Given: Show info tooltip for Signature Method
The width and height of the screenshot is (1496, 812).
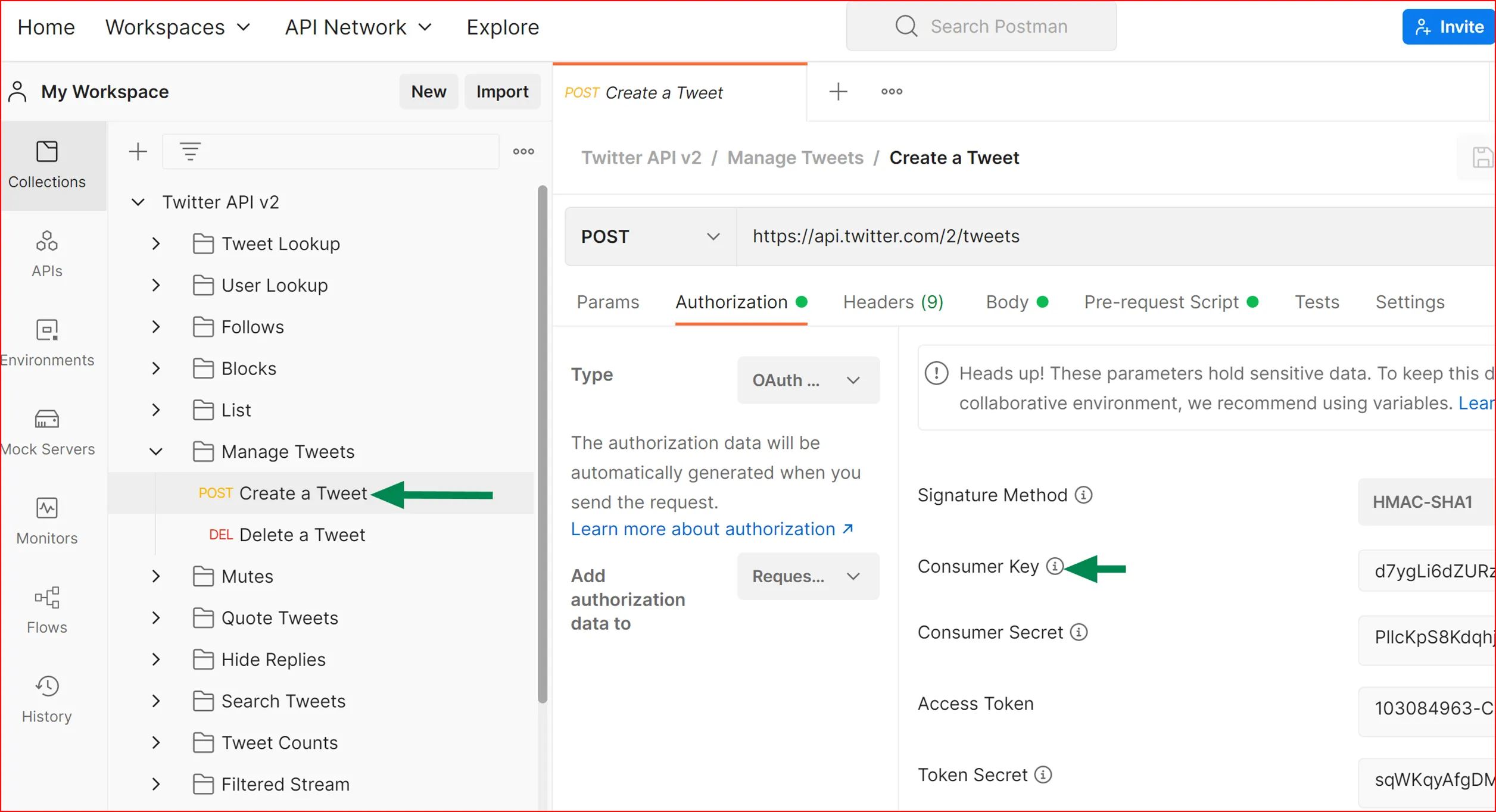Looking at the screenshot, I should click(1084, 495).
